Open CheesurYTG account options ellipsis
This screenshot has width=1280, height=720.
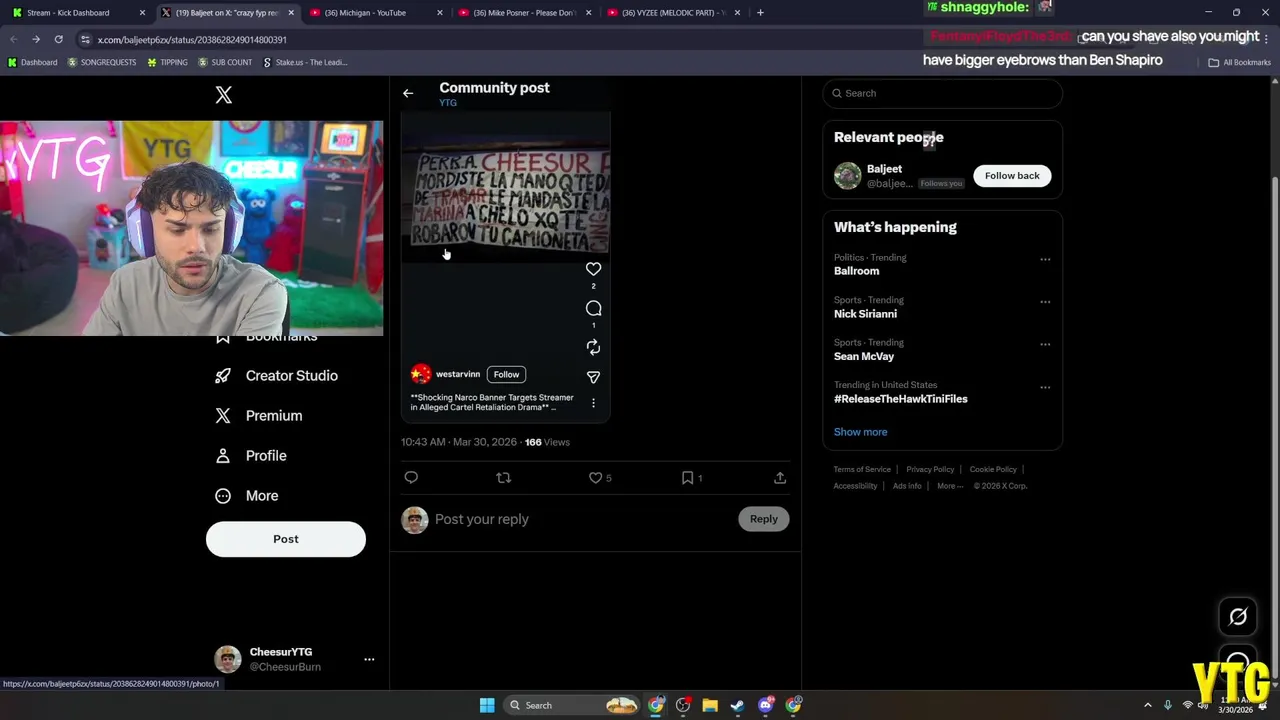pyautogui.click(x=369, y=659)
